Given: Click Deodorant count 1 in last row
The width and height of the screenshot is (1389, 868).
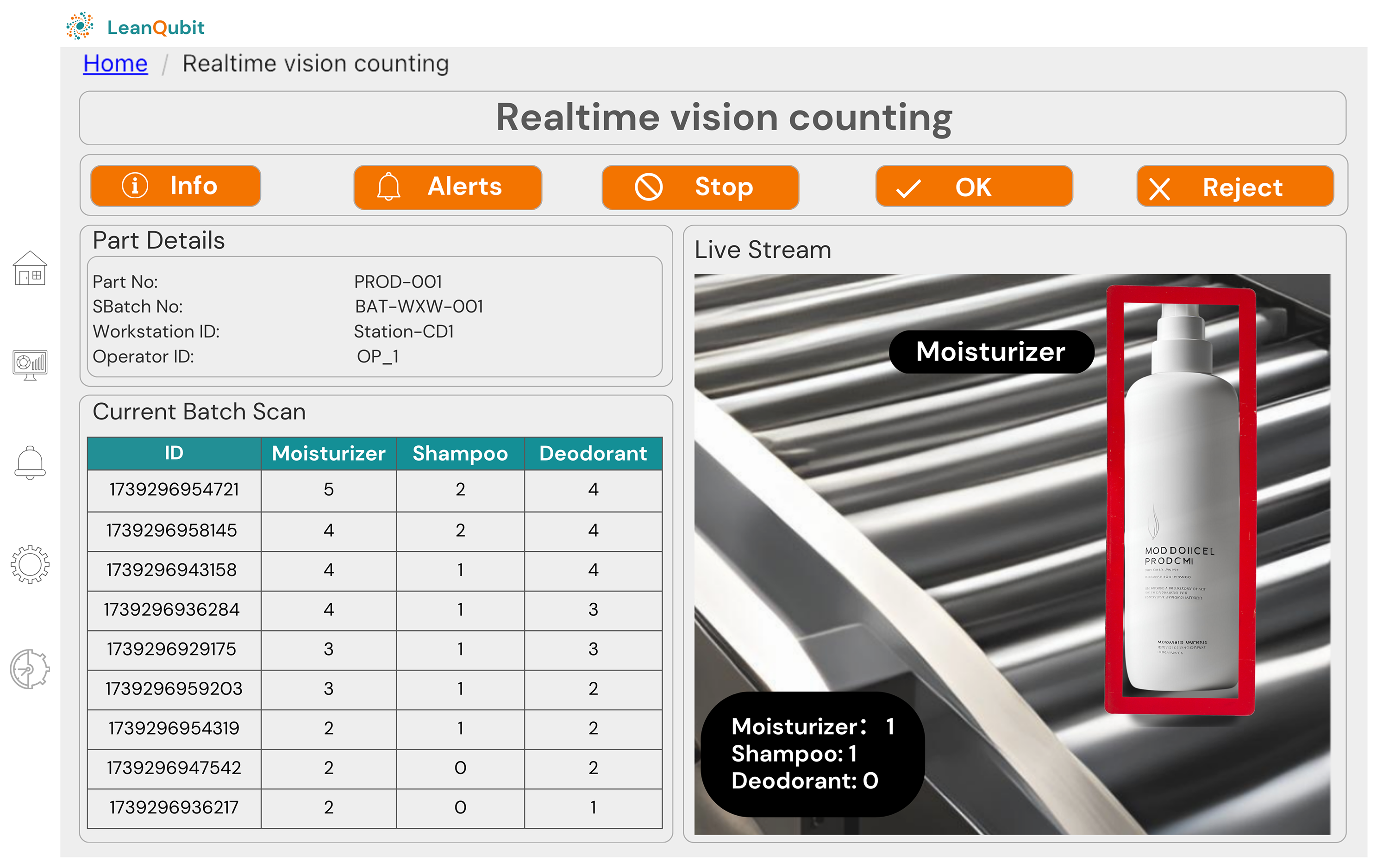Looking at the screenshot, I should pyautogui.click(x=593, y=808).
